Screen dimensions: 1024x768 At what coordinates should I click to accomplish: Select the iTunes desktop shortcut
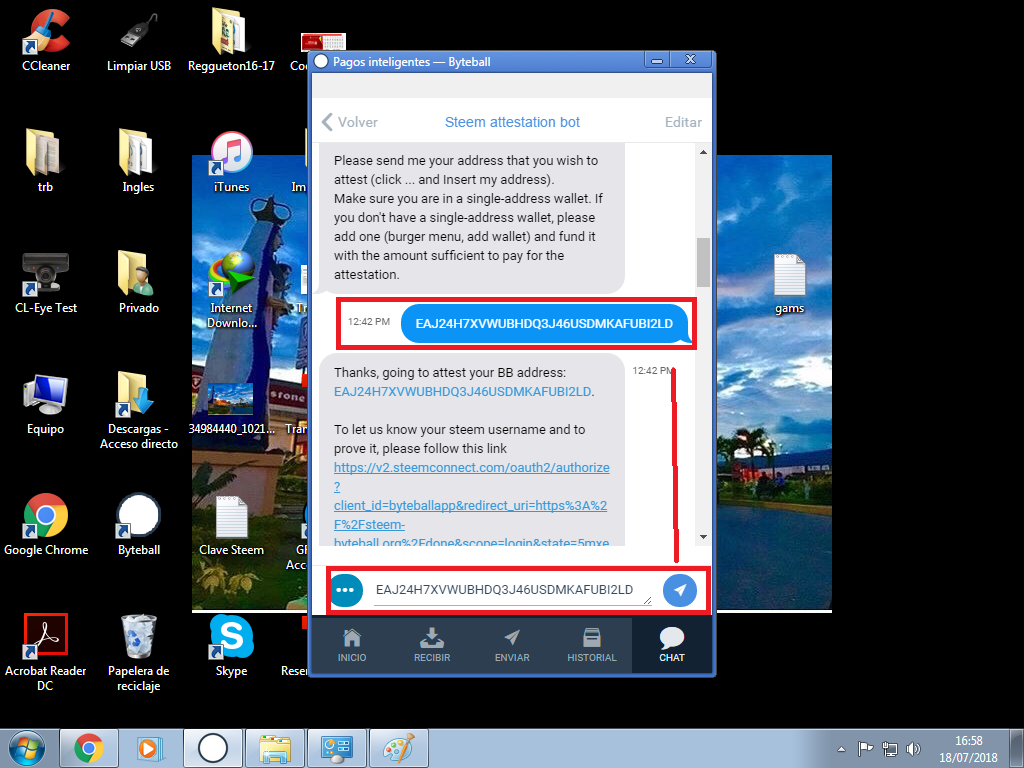(x=231, y=162)
